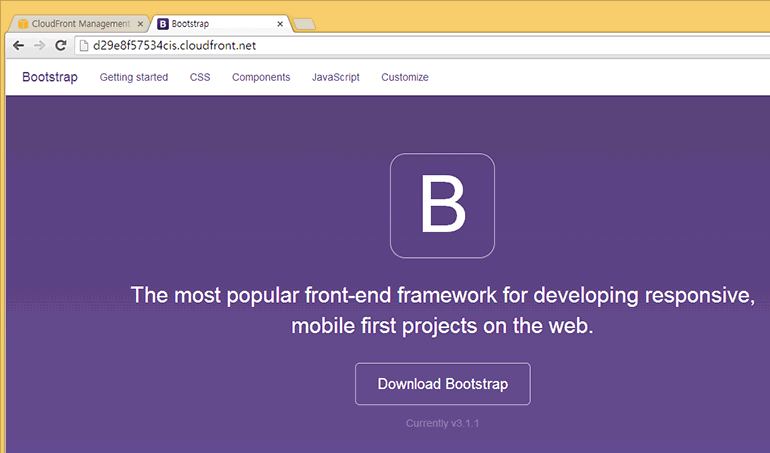Close the CloudFront Management tab
The width and height of the screenshot is (770, 453).
click(x=139, y=23)
